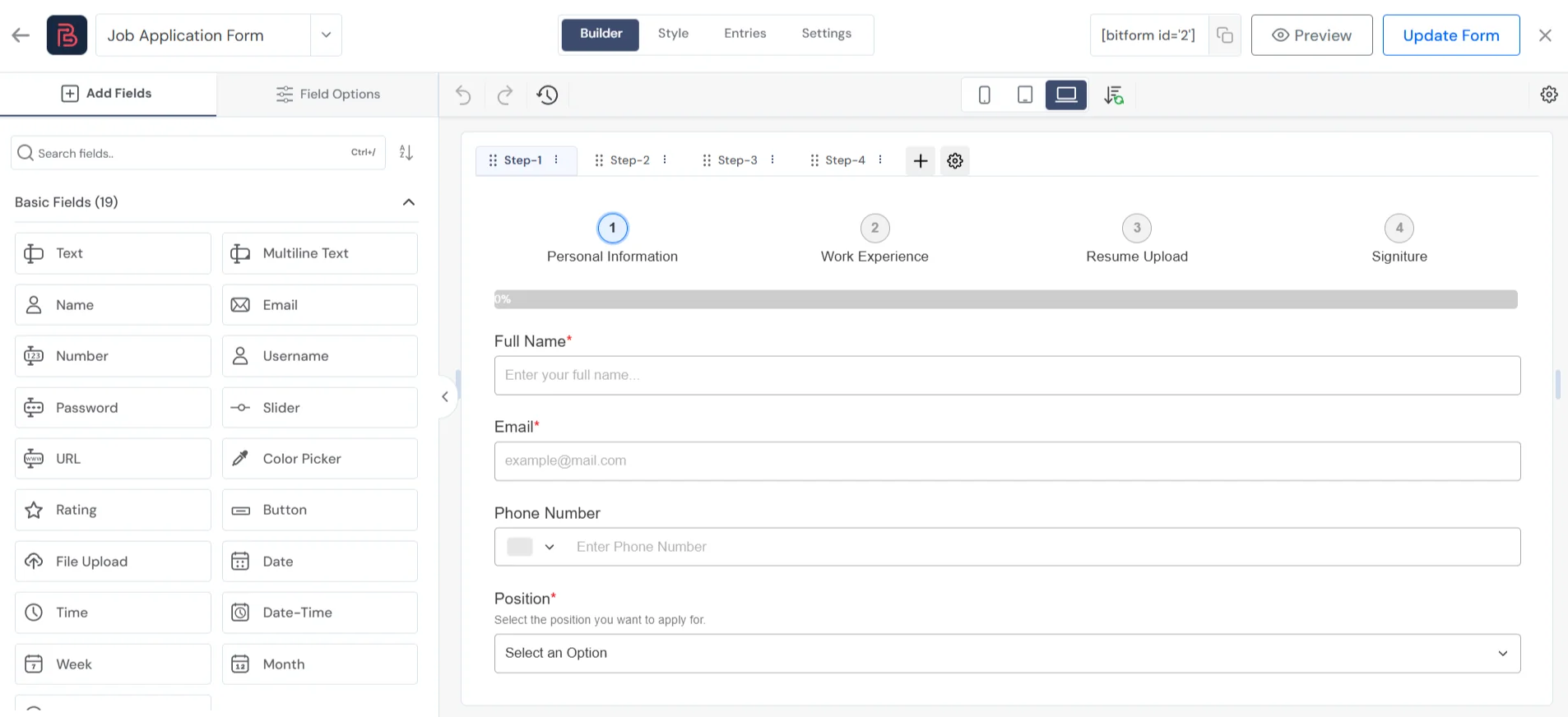Open the Settings tab
Image resolution: width=1568 pixels, height=717 pixels.
point(827,35)
